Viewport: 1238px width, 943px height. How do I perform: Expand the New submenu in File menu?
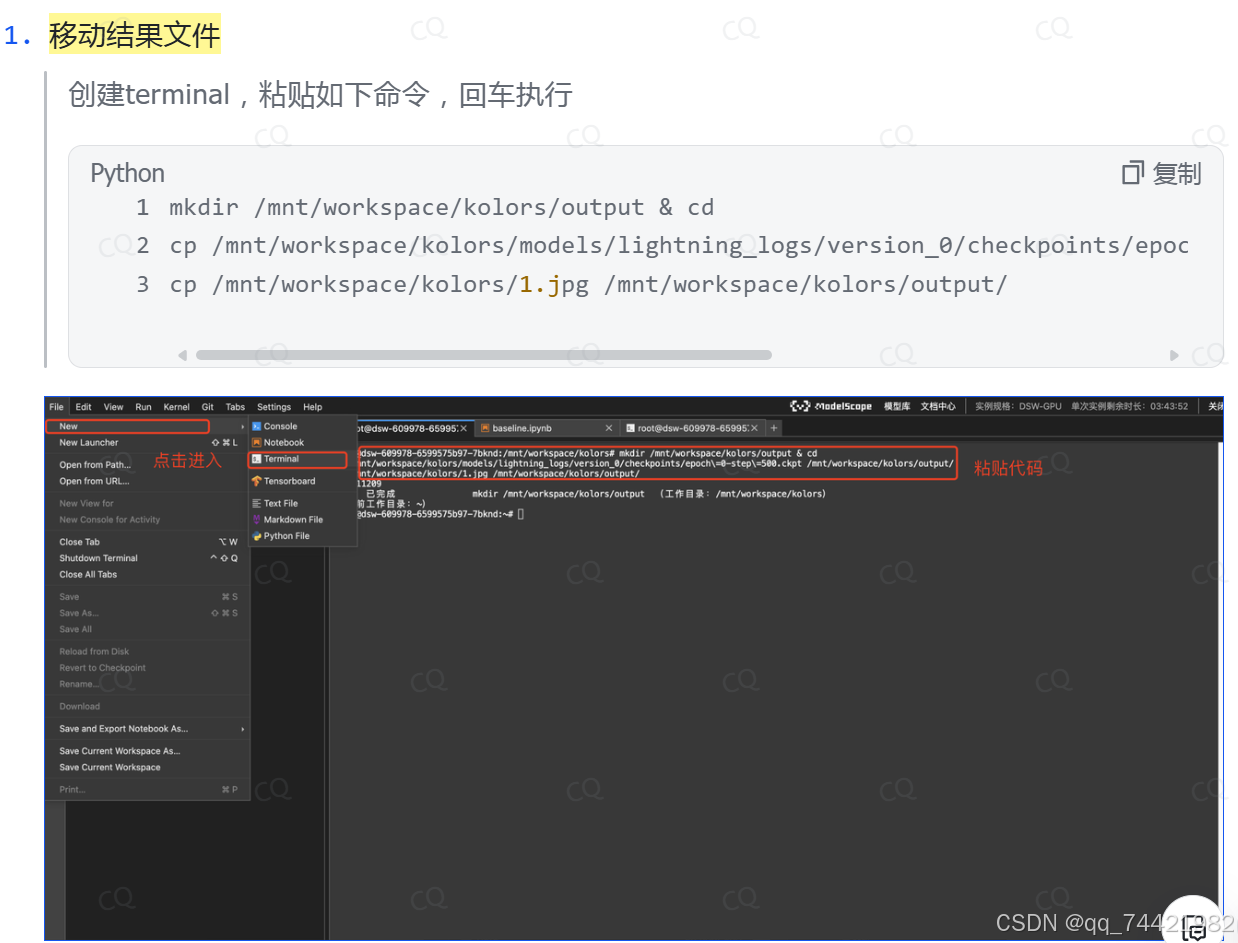[x=127, y=426]
